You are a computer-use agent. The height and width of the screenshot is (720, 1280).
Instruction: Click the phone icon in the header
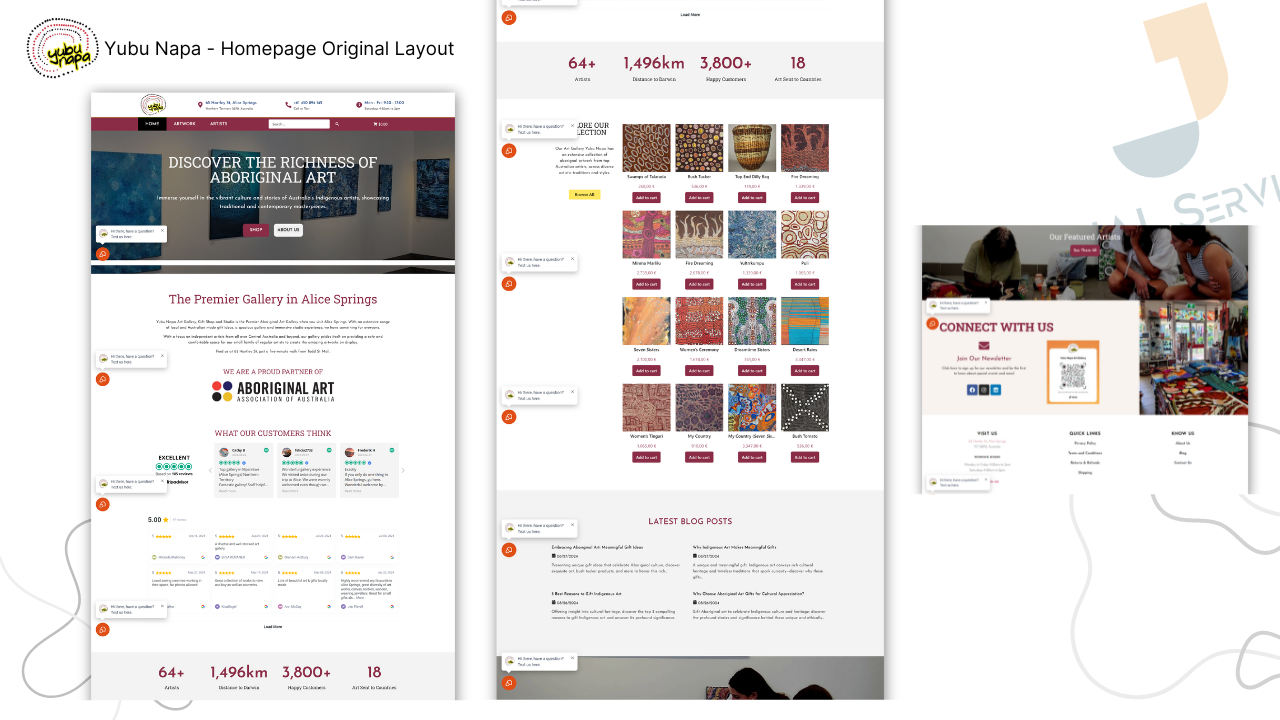coord(288,104)
